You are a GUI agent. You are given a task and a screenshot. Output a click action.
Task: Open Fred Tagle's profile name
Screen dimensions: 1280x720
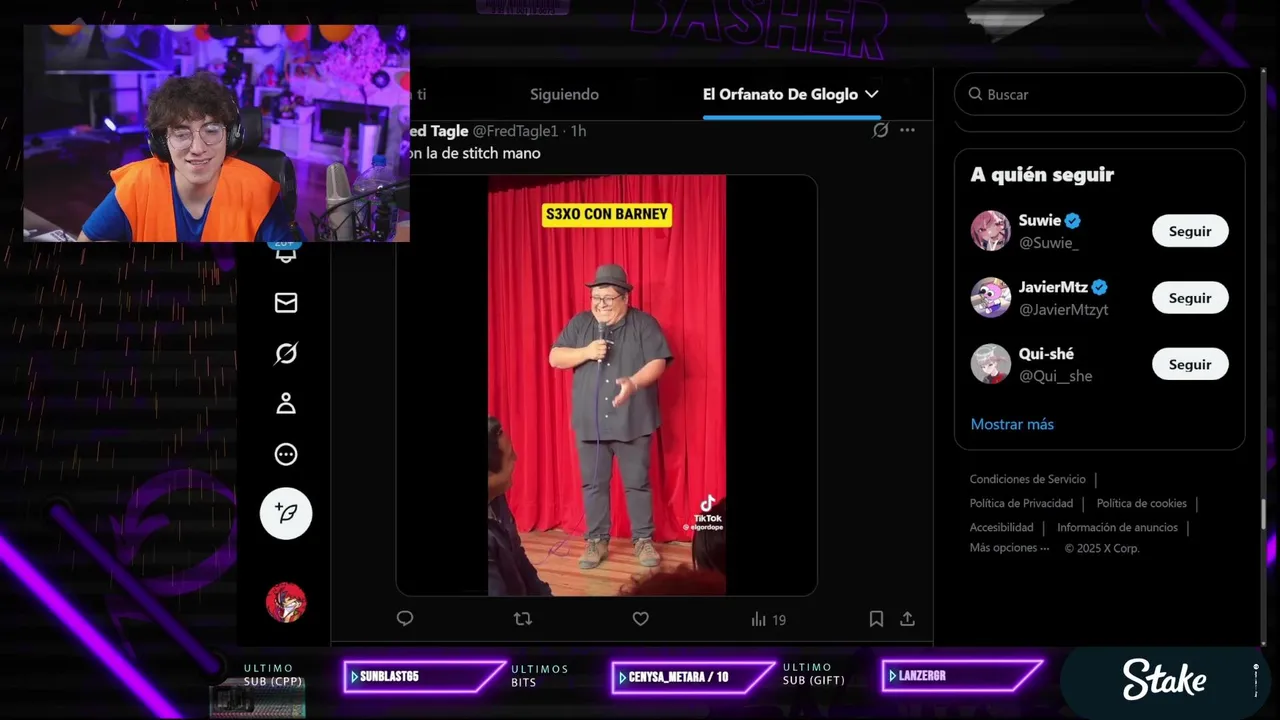click(438, 131)
